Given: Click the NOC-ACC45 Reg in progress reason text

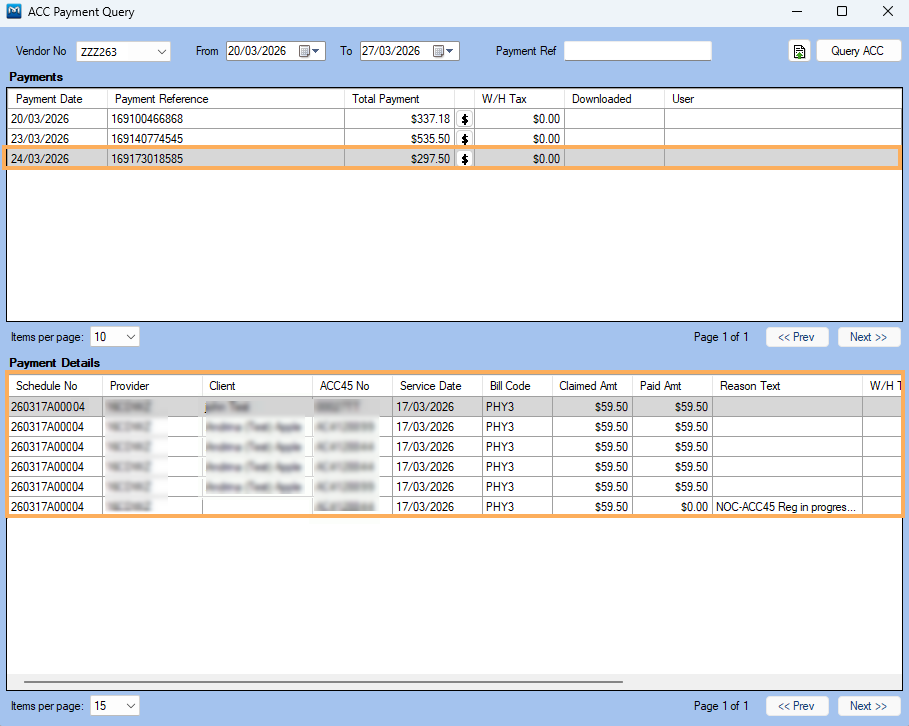Looking at the screenshot, I should (786, 507).
